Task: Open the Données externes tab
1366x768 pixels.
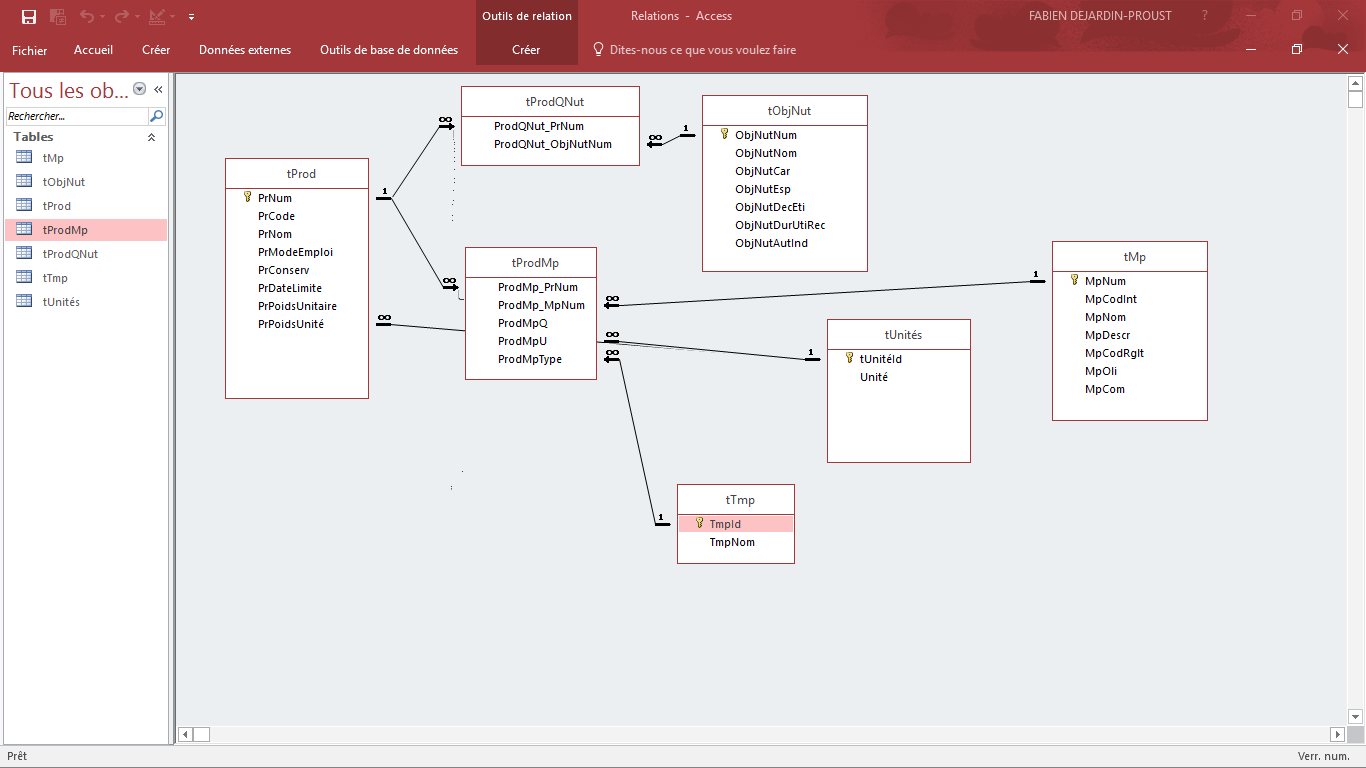Action: pos(245,50)
